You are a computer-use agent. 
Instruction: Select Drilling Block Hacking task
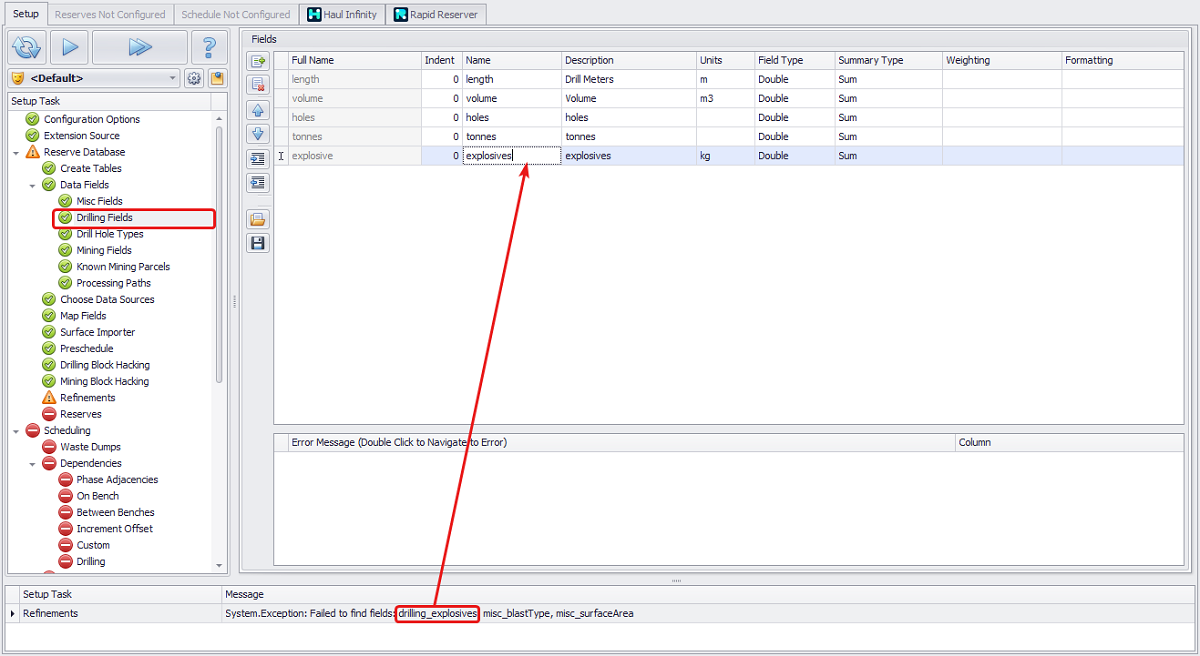[105, 365]
